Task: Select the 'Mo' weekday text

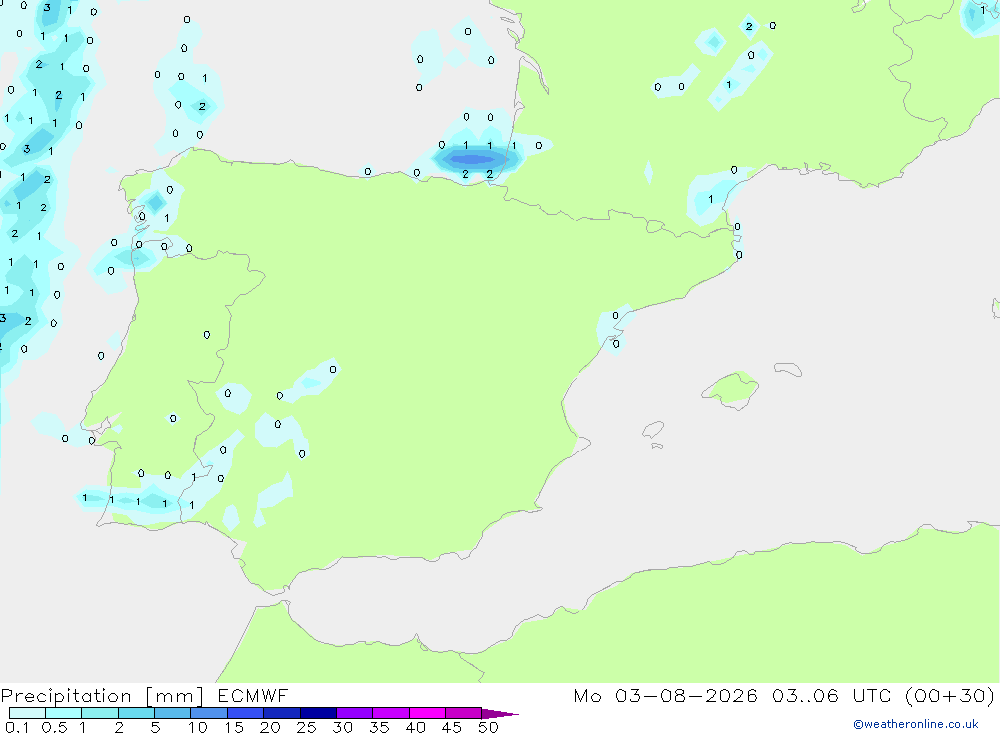Action: [x=587, y=695]
